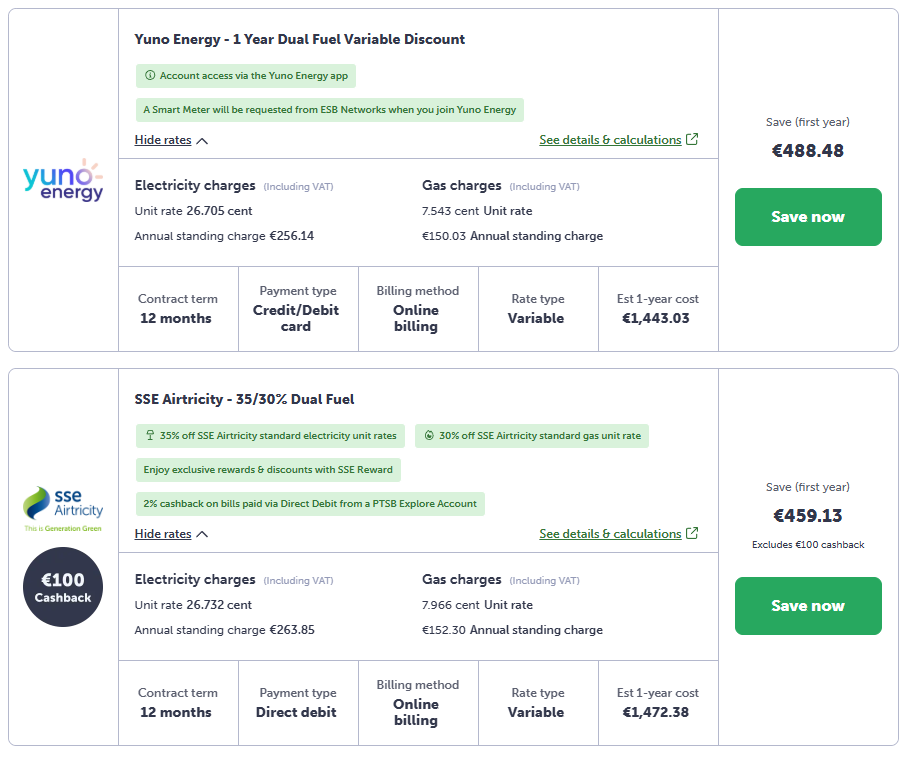Click the Smart Meter ESB Networks notice tag
911x762 pixels.
(x=329, y=110)
